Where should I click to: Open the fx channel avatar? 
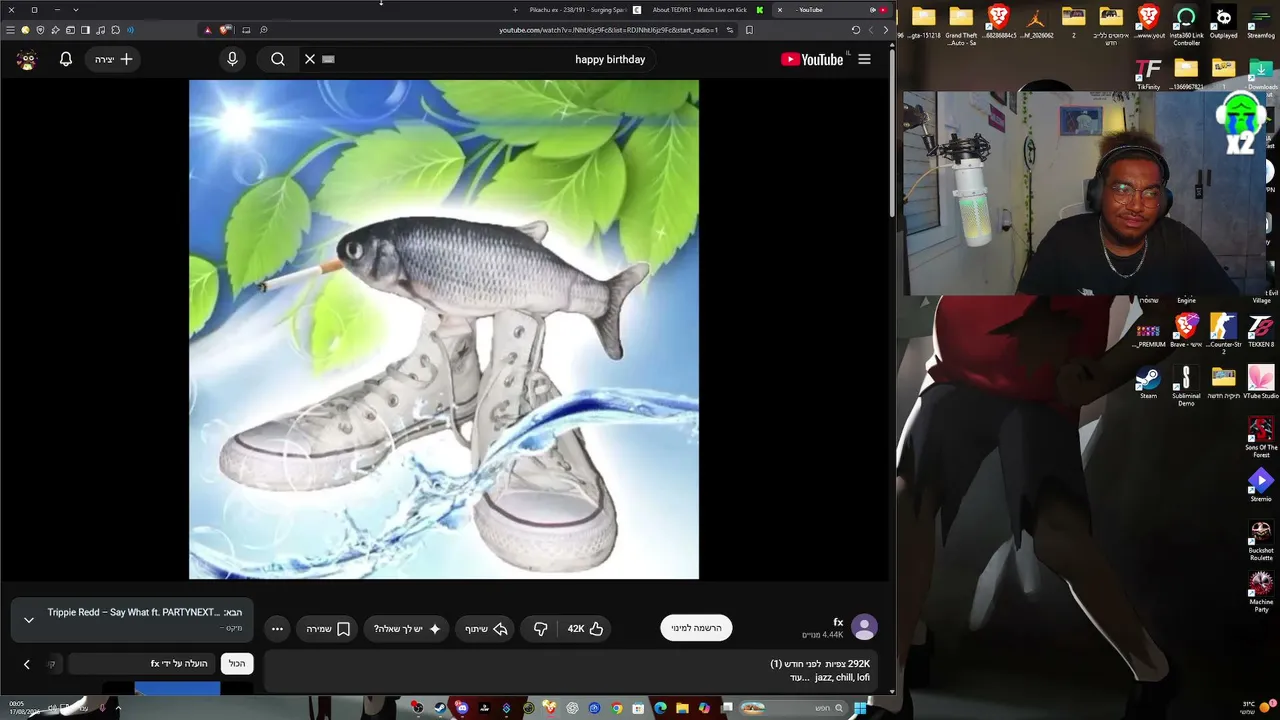click(864, 628)
